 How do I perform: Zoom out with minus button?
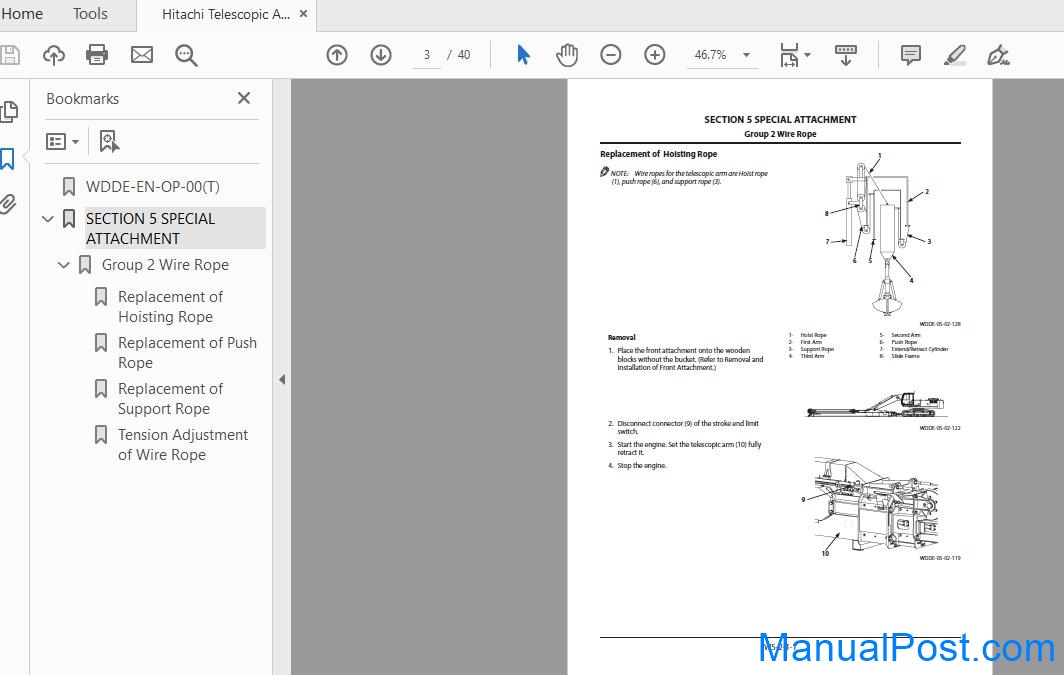pos(611,55)
